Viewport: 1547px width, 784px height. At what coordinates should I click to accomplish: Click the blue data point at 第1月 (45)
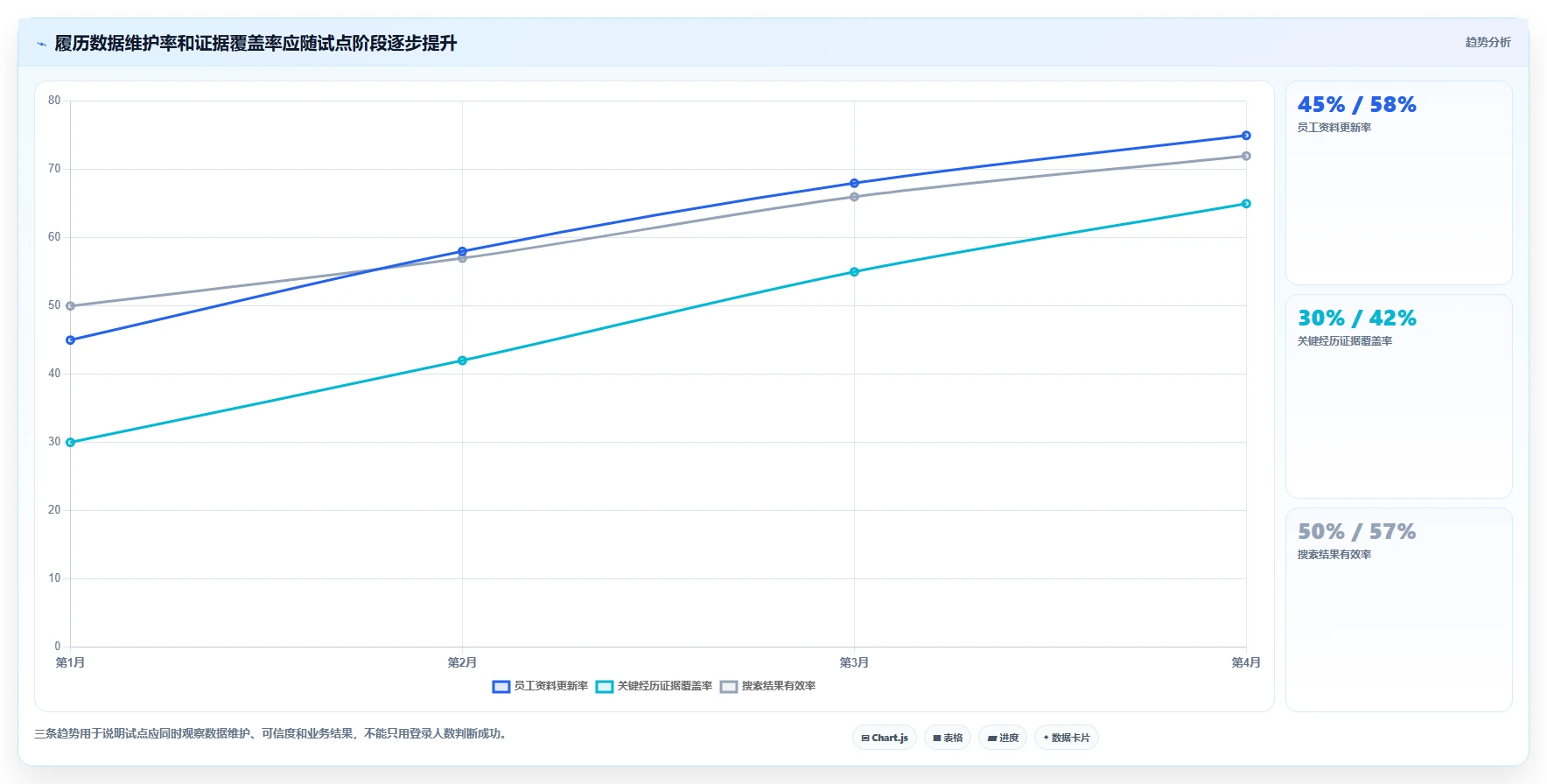(x=71, y=340)
